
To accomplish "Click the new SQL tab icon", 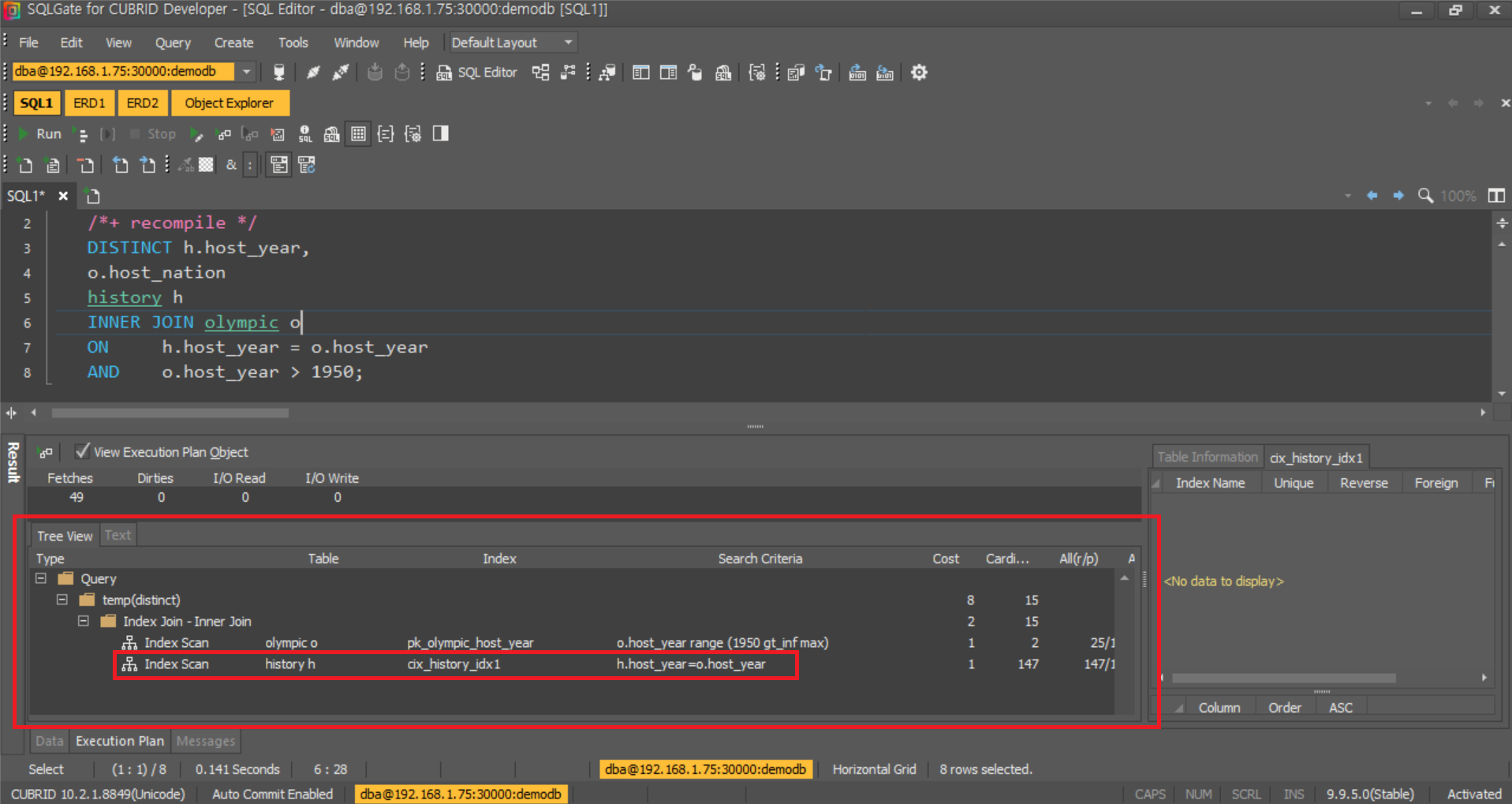I will point(93,196).
